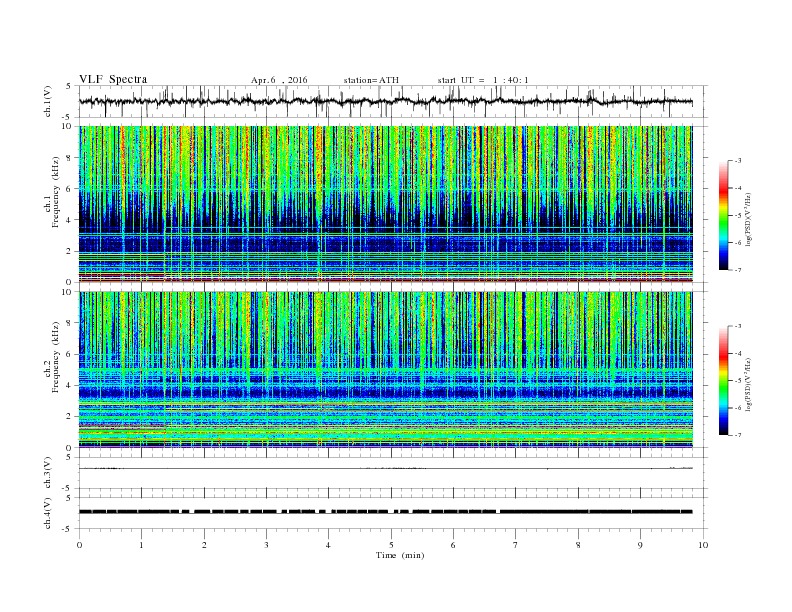Click the "-5" tick on ch.1 colorbar

[738, 216]
